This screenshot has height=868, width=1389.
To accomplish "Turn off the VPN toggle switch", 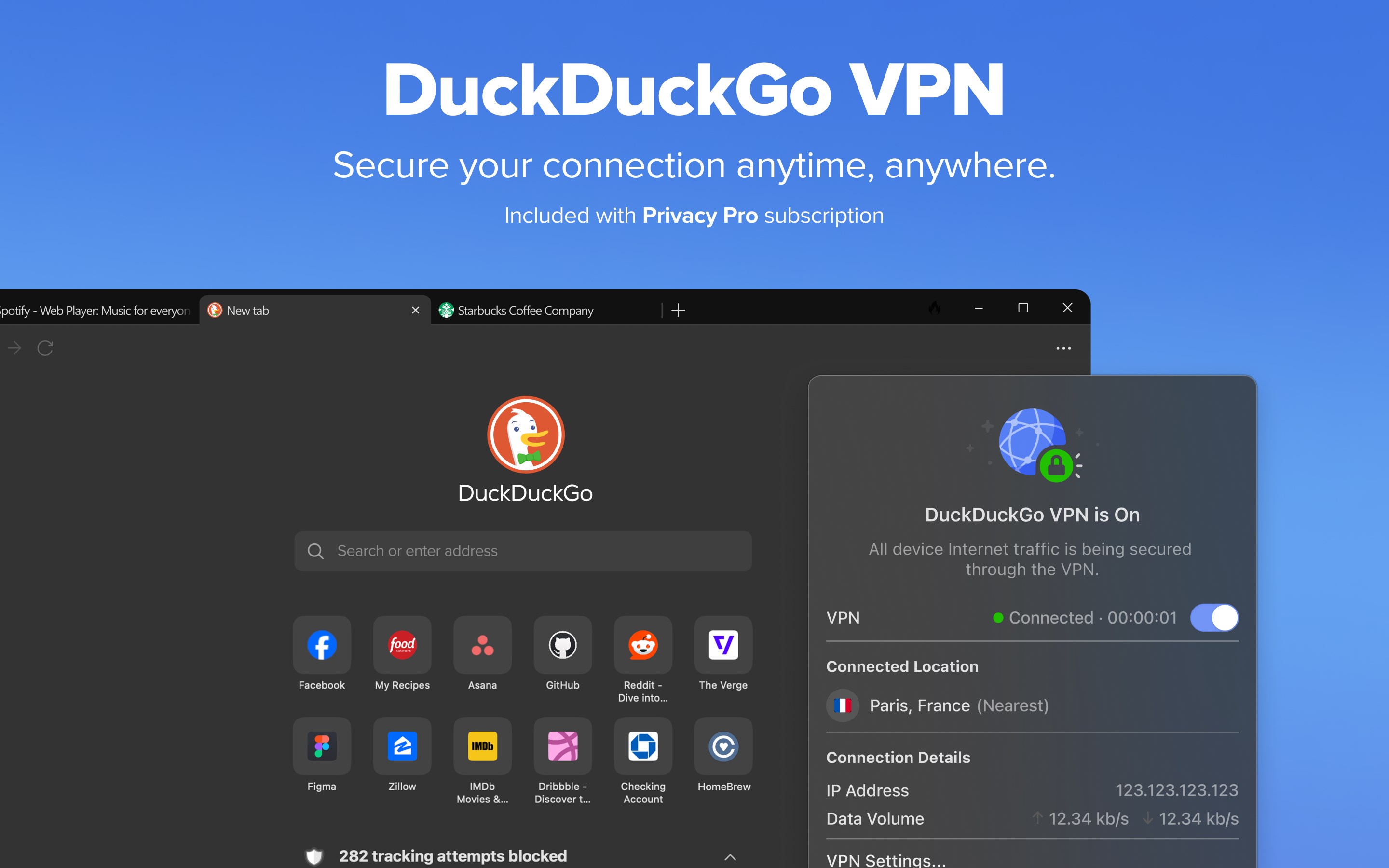I will [x=1214, y=618].
